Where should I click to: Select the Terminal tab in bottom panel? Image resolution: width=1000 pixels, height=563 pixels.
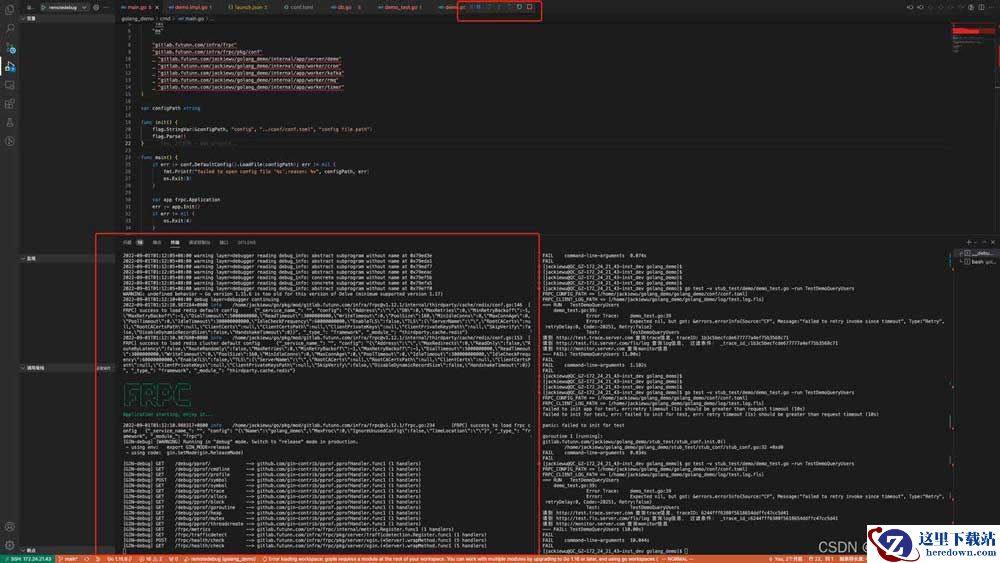coord(175,242)
